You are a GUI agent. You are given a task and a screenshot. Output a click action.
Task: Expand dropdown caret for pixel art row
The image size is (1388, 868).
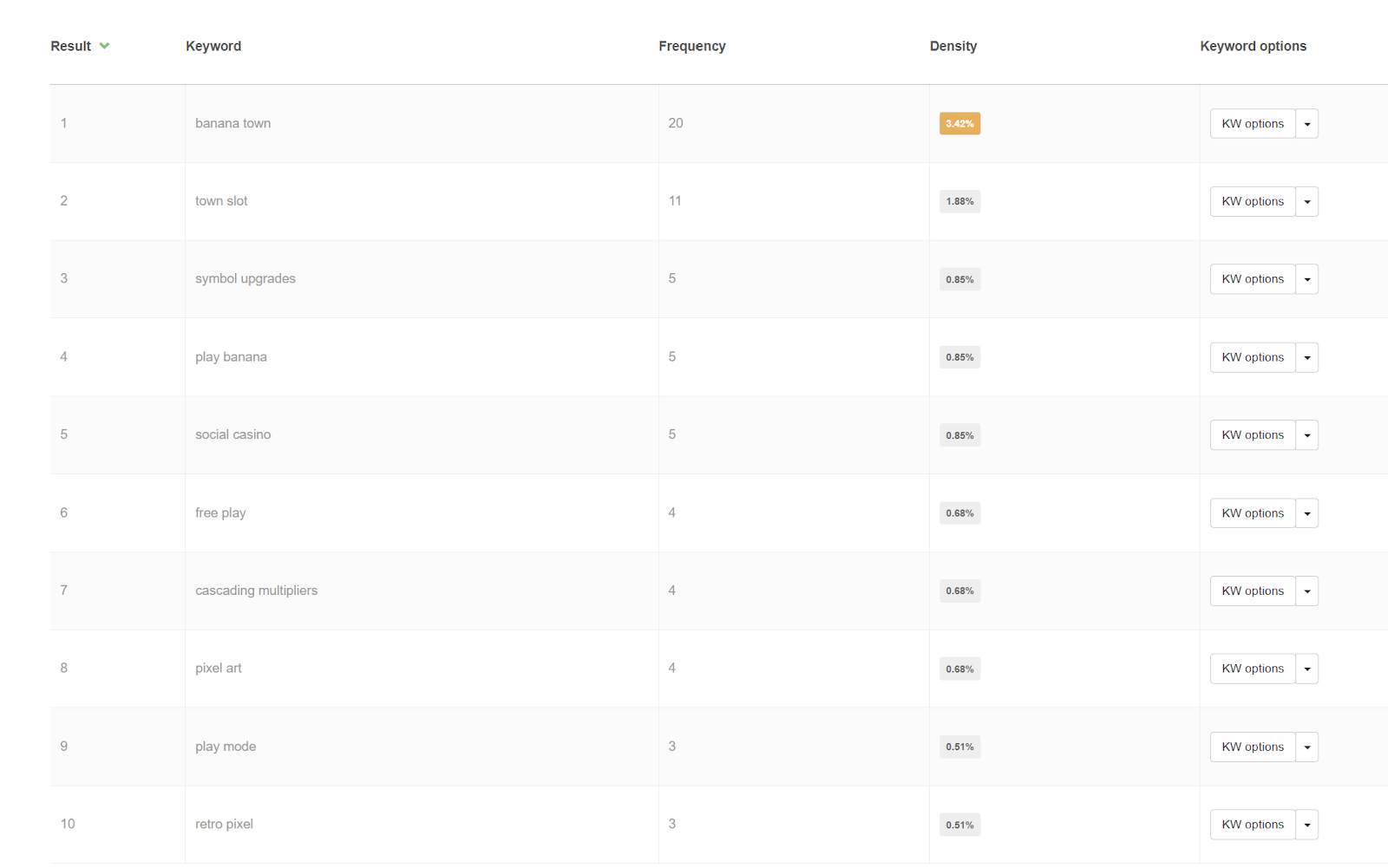1306,669
